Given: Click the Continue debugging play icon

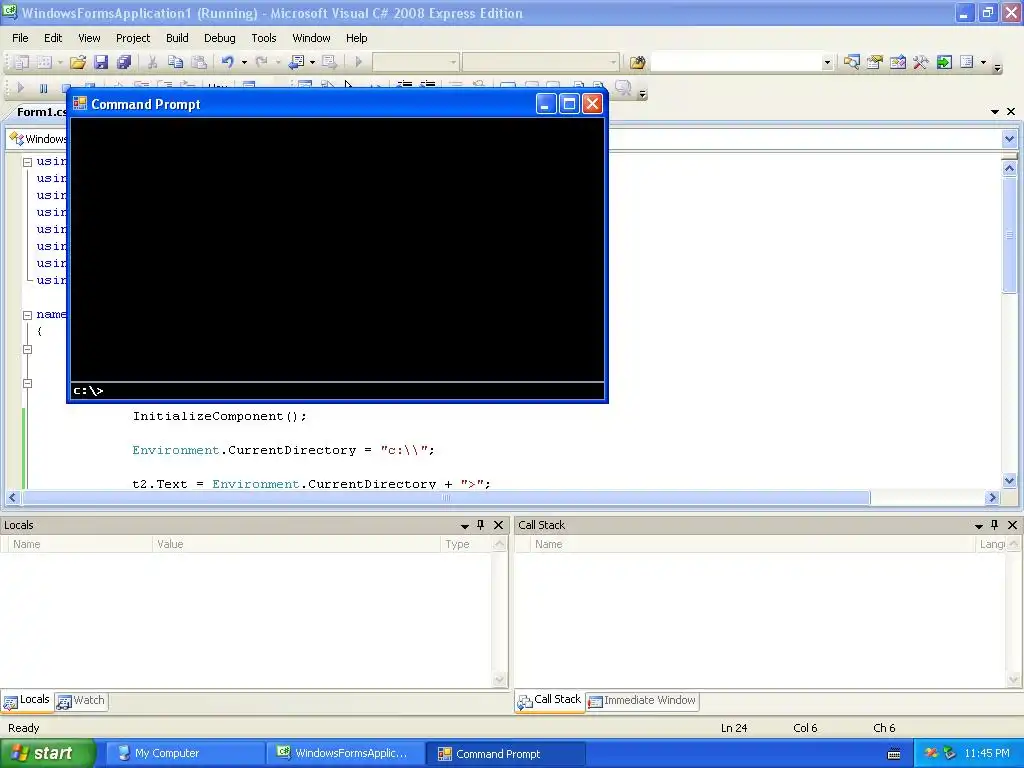Looking at the screenshot, I should 20,88.
